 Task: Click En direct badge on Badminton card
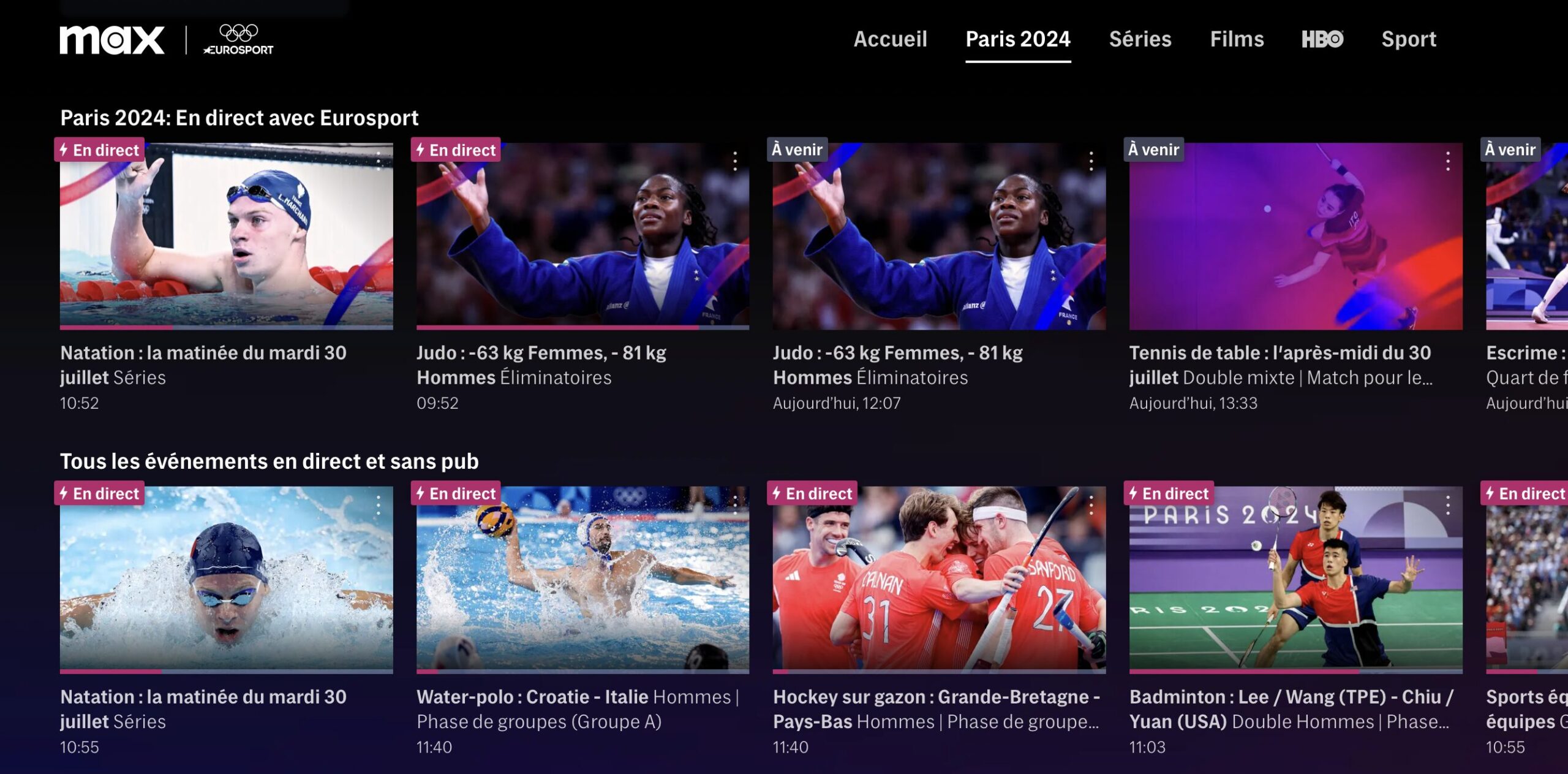pos(1169,493)
